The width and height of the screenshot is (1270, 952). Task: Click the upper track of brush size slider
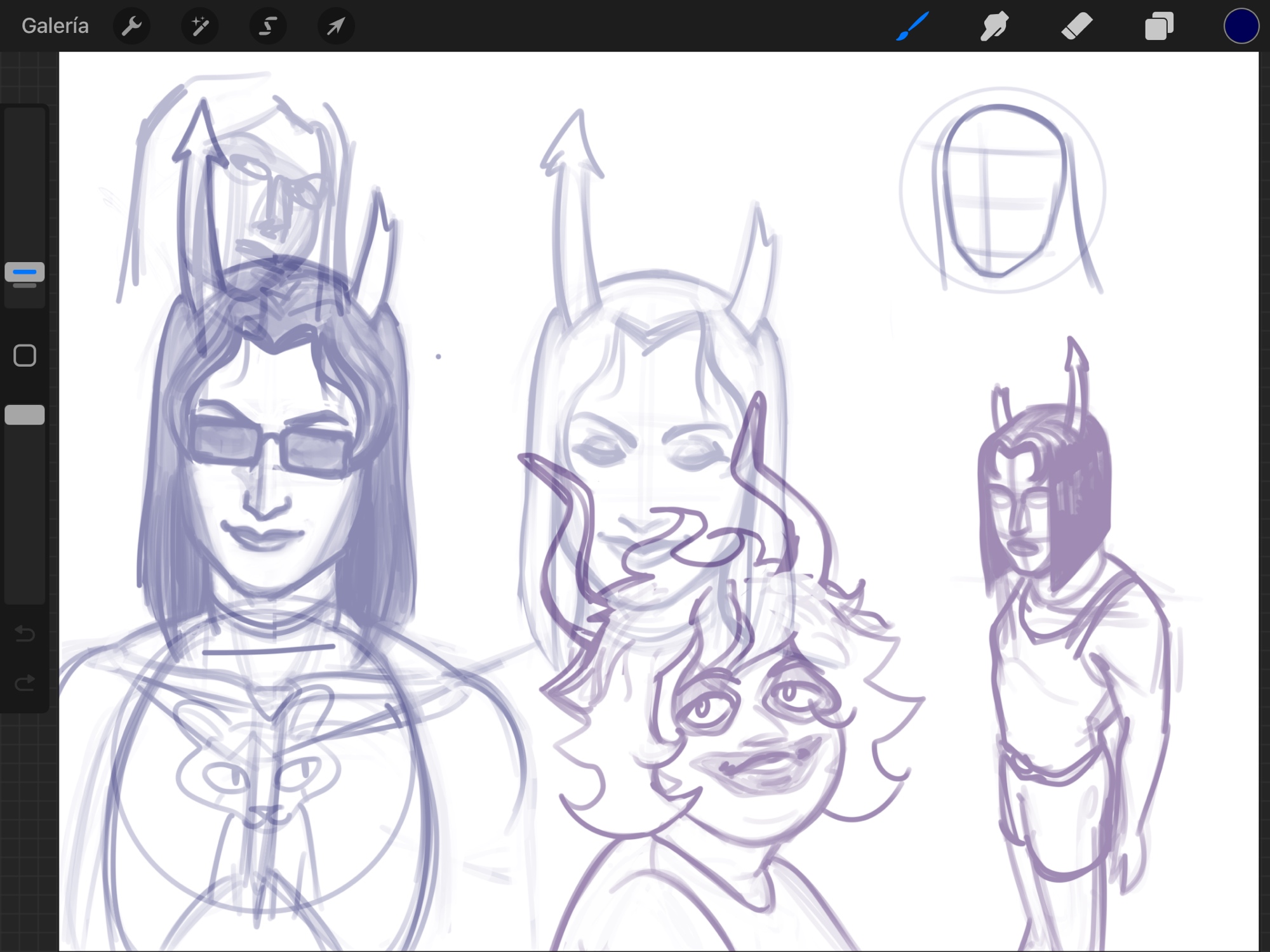25,184
